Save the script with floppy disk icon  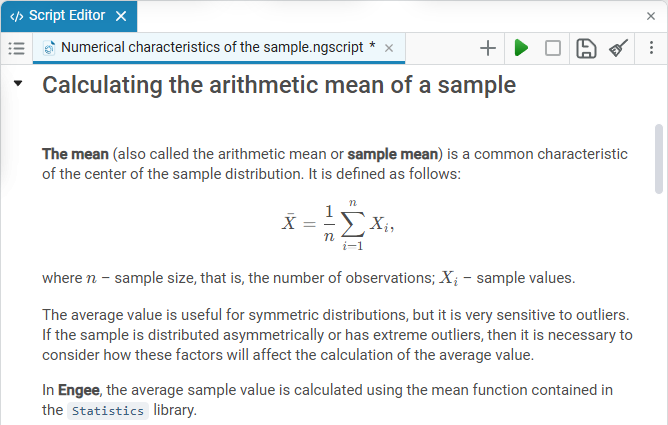coord(586,48)
